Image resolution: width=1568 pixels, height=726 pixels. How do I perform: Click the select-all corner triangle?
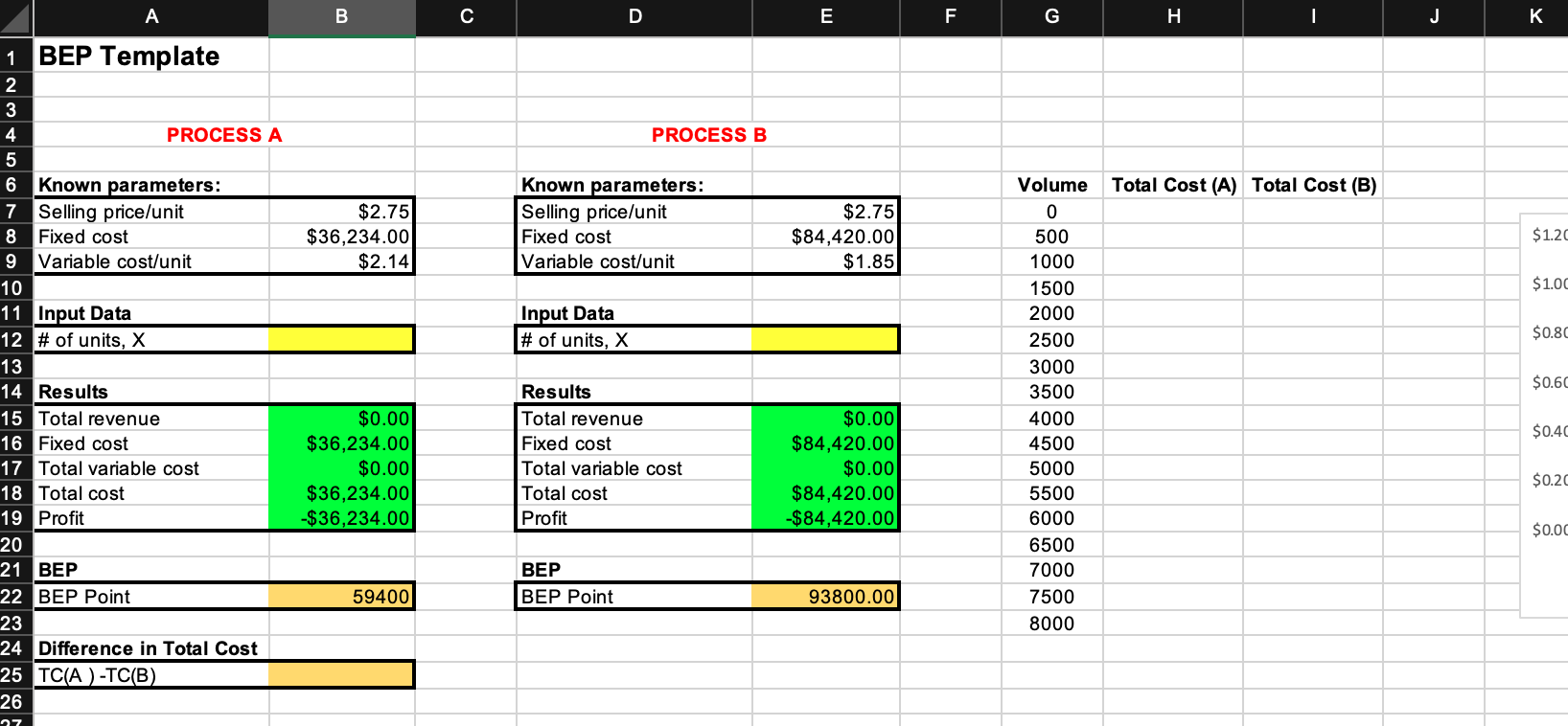(16, 17)
